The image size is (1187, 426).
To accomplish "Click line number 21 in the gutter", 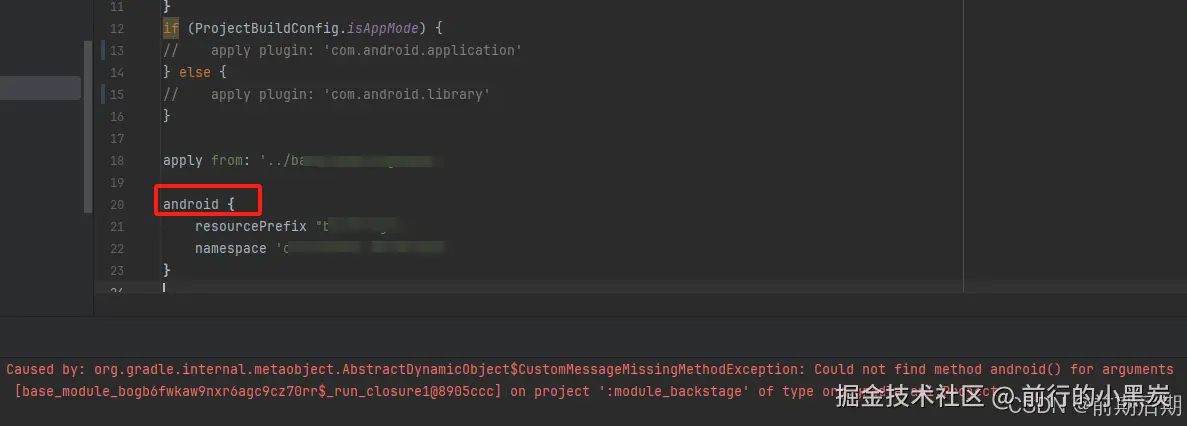I will [117, 226].
